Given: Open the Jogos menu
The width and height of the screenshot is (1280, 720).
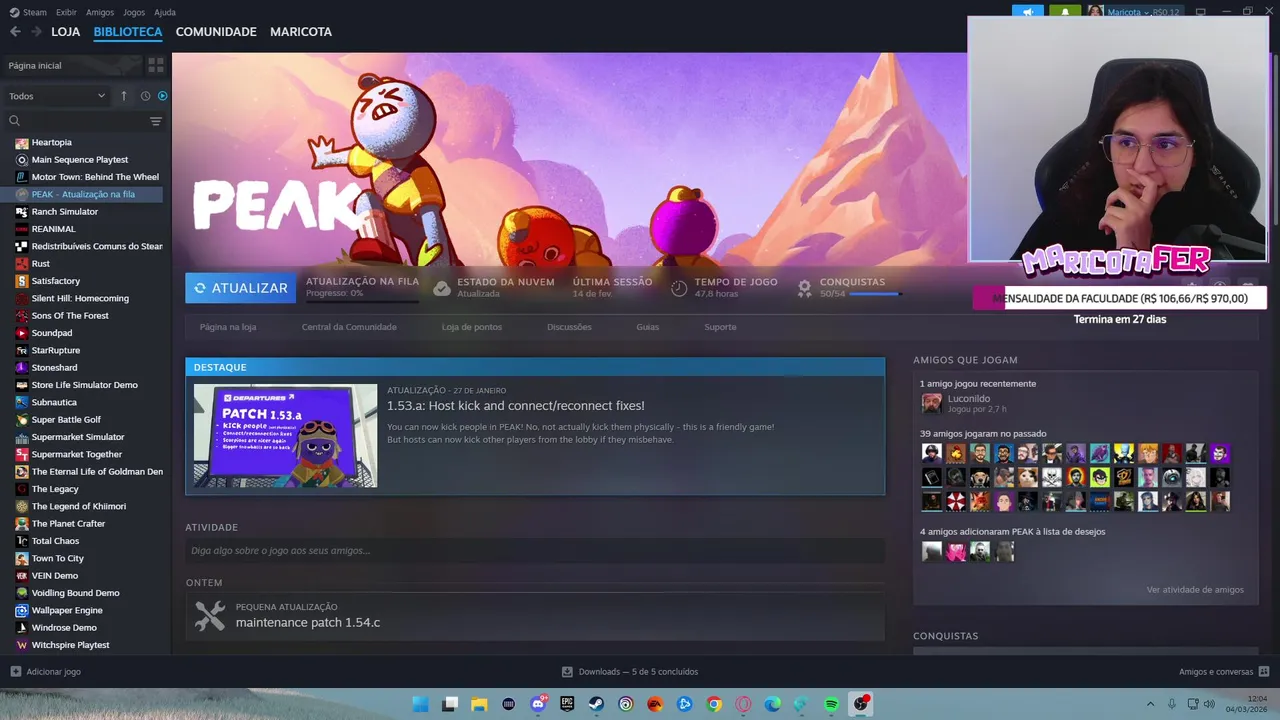Looking at the screenshot, I should point(134,12).
